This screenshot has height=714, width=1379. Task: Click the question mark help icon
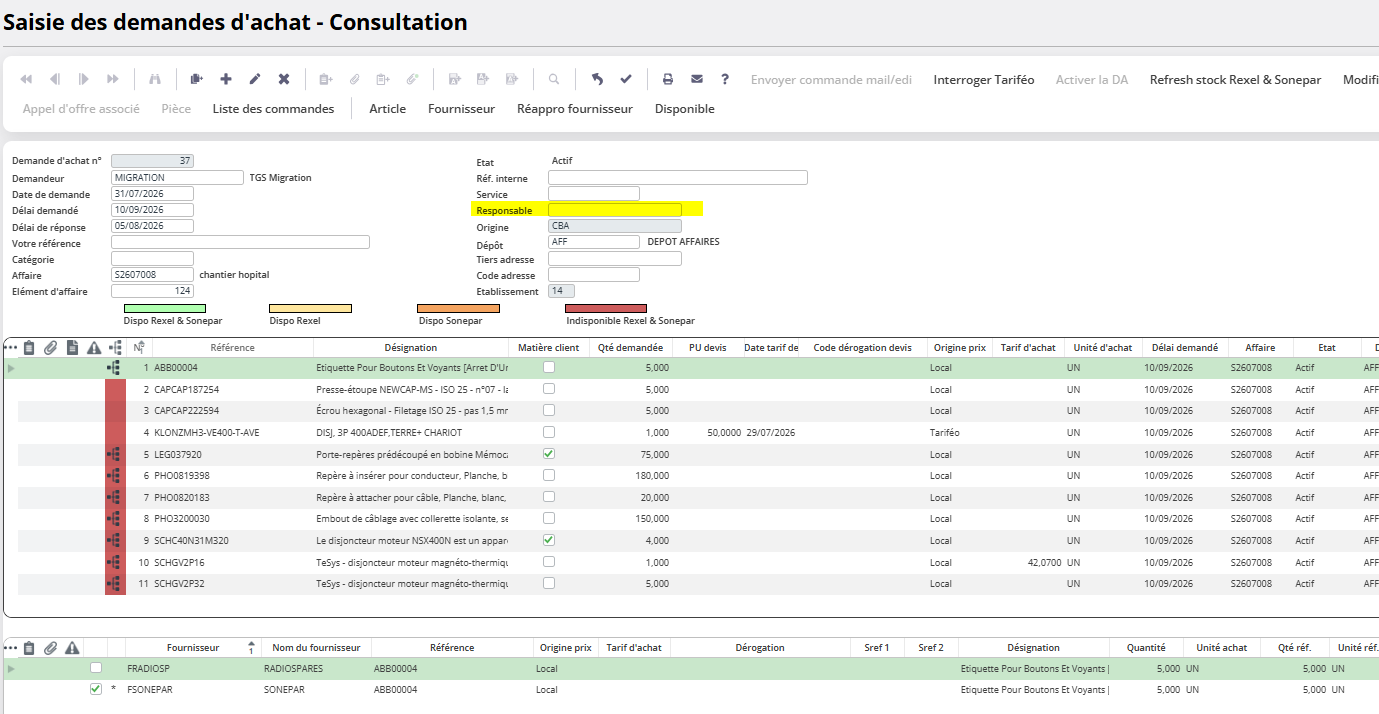pyautogui.click(x=725, y=79)
